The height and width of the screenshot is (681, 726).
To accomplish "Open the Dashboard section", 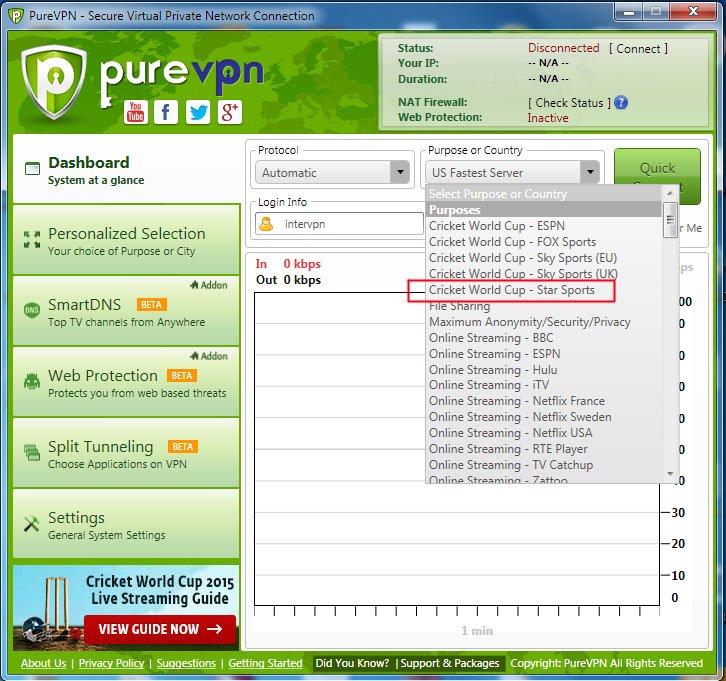I will pos(126,169).
